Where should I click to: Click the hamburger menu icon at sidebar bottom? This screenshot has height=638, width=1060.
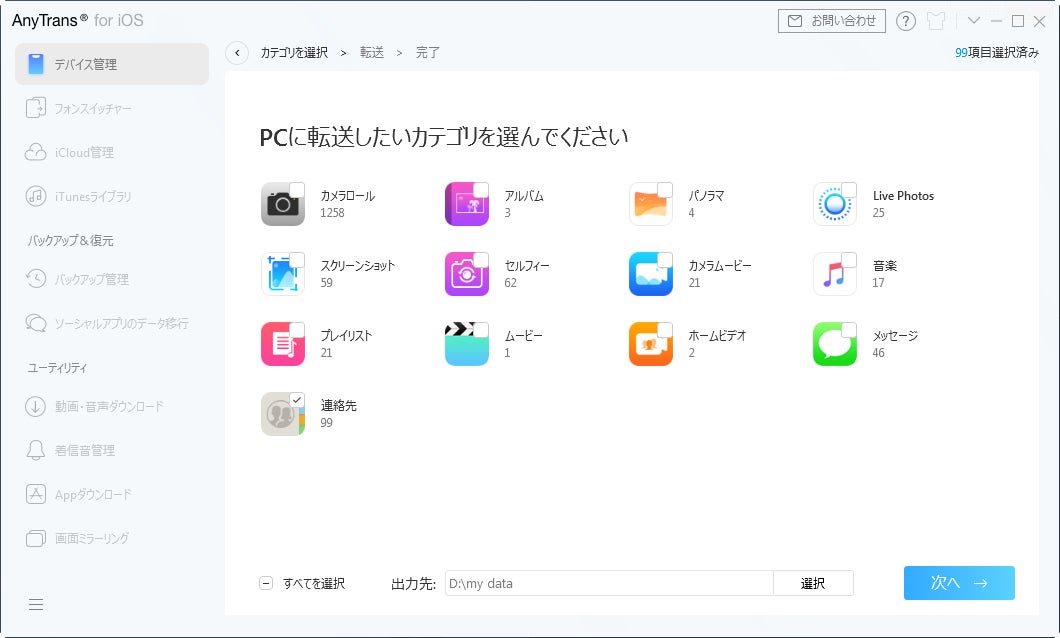[x=36, y=604]
